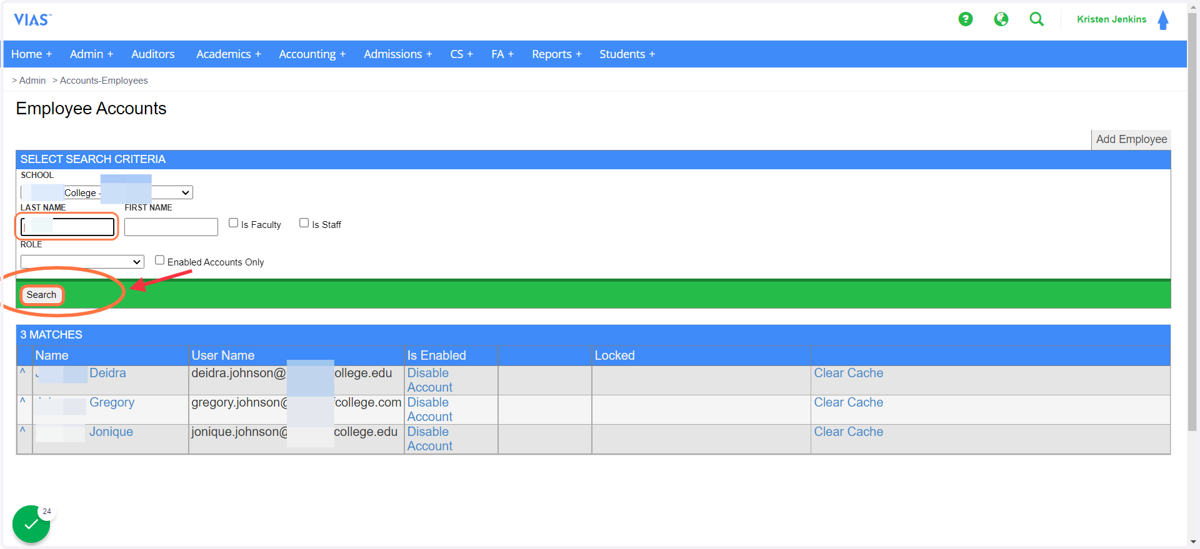The width and height of the screenshot is (1200, 549).
Task: Click Disable Account for Gregory
Action: [x=430, y=409]
